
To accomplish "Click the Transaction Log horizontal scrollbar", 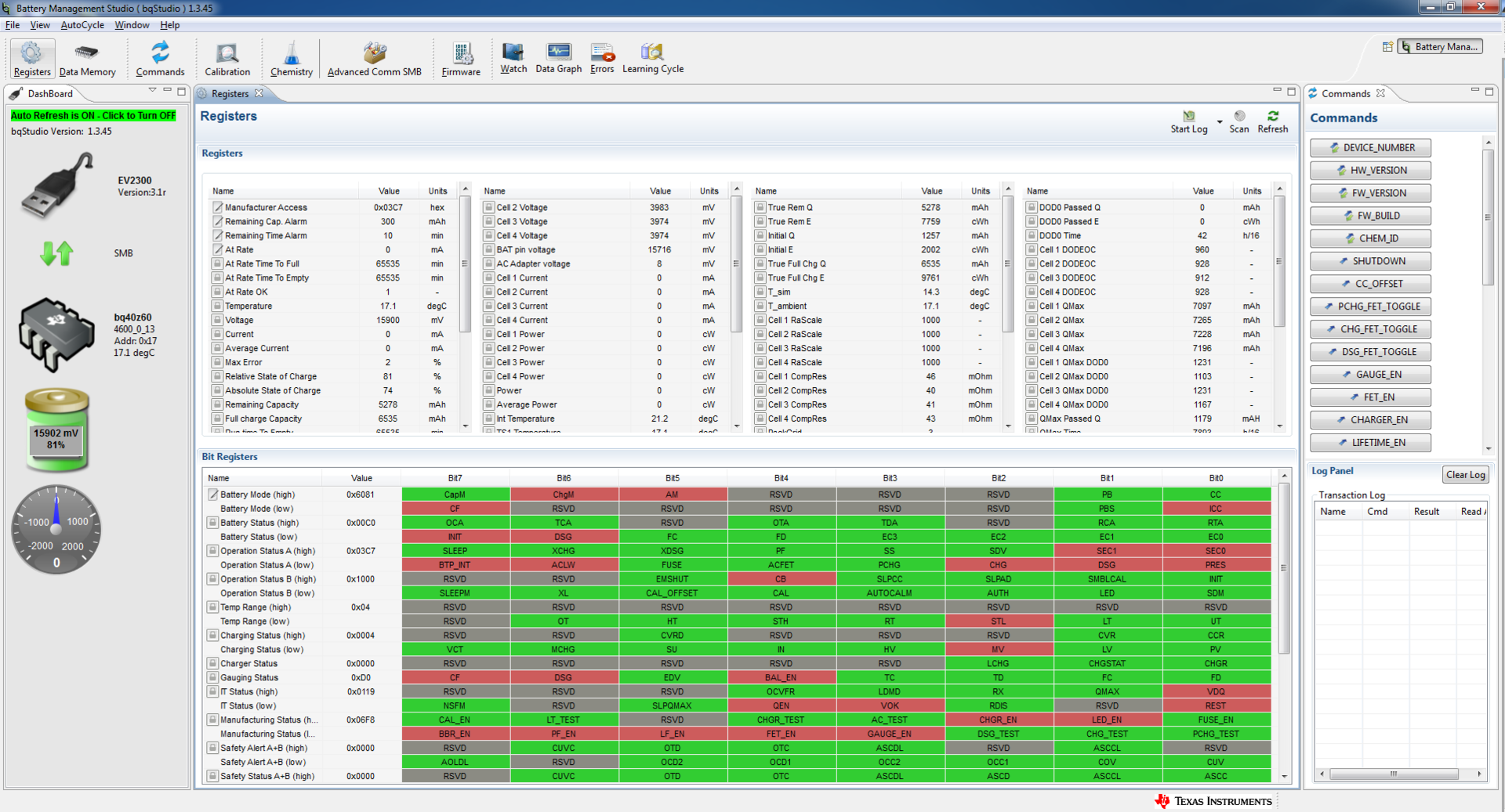I will point(1394,774).
